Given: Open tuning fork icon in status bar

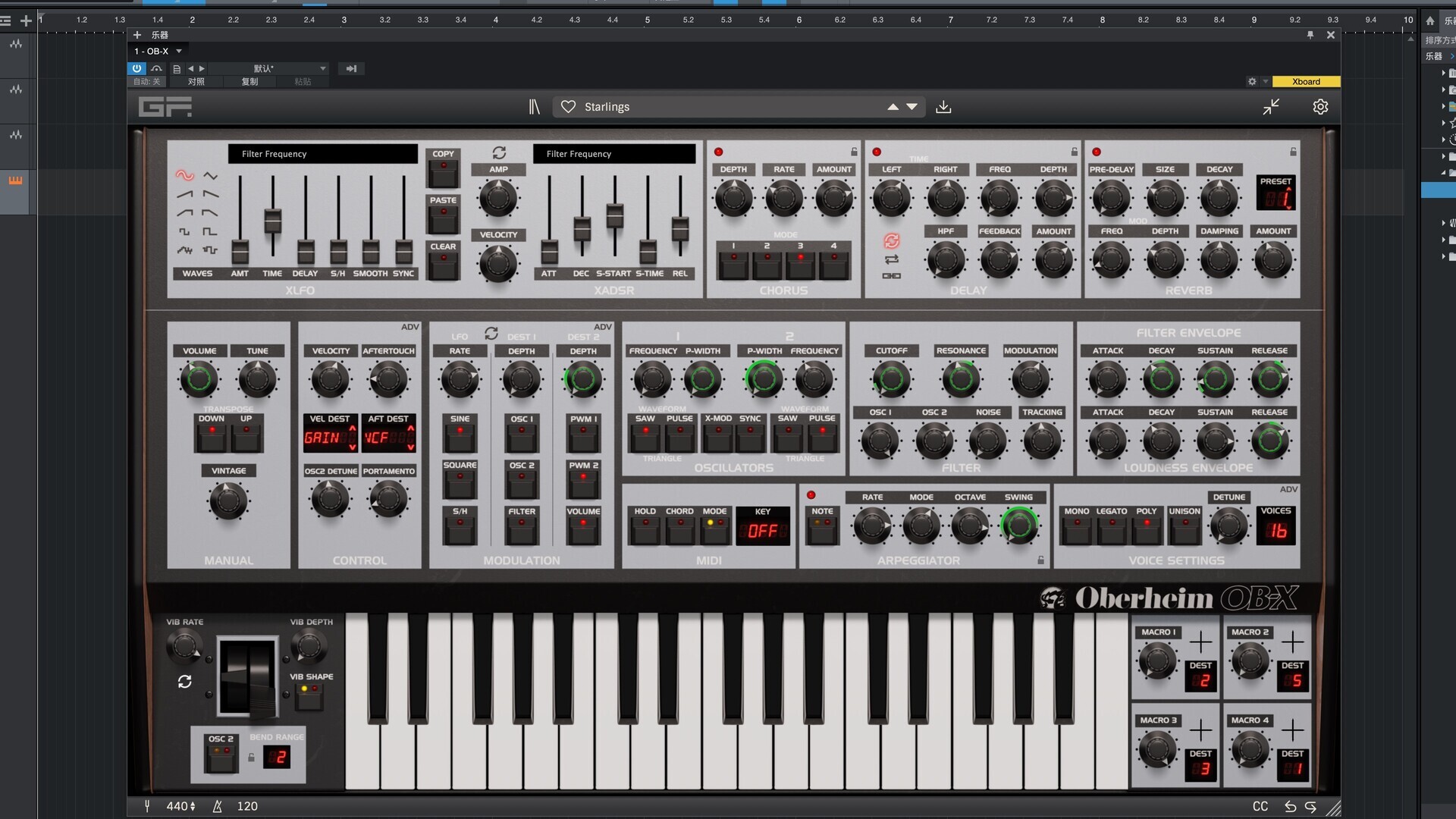Looking at the screenshot, I should tap(147, 806).
